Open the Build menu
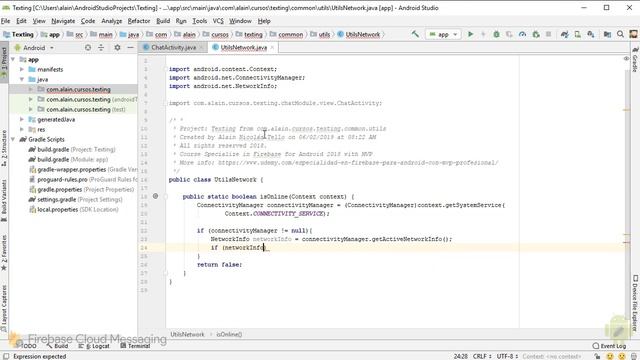 pyautogui.click(x=163, y=21)
